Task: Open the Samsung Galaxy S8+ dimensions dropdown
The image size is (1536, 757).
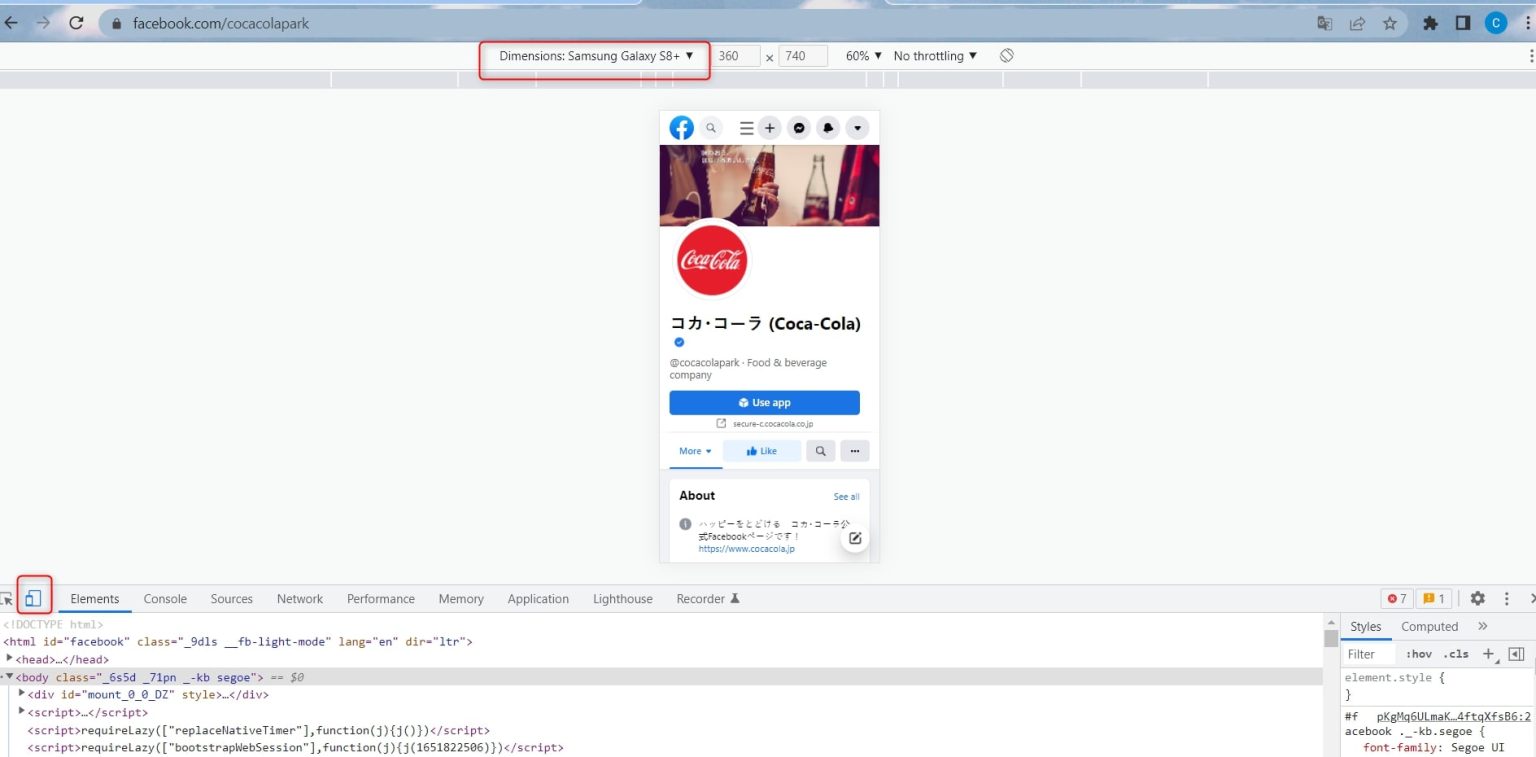Action: (593, 56)
